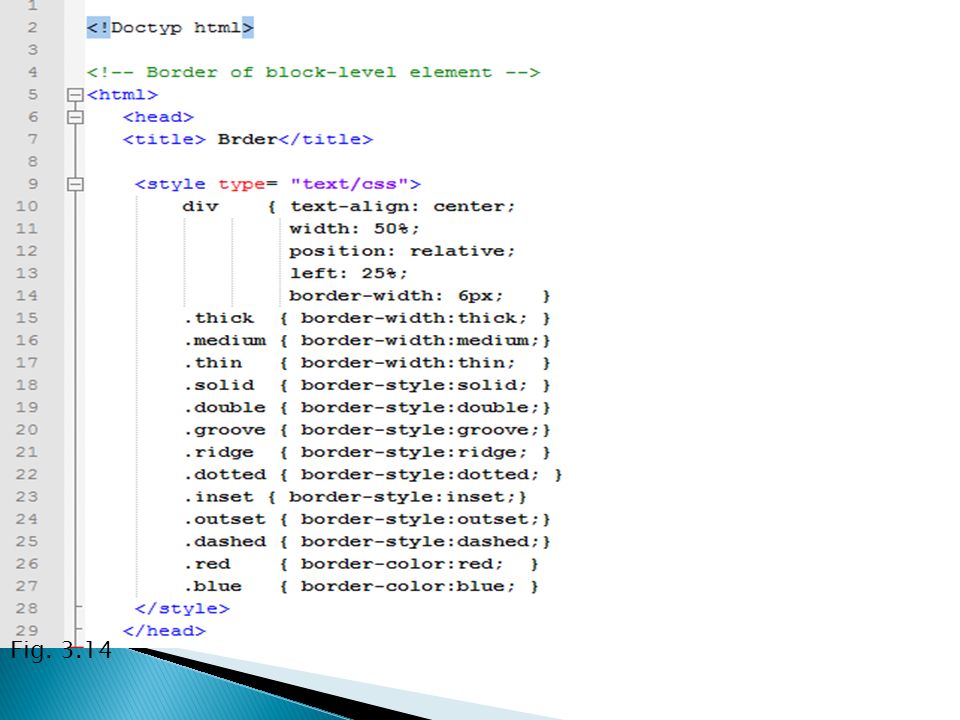Click the width: 50% declaration
This screenshot has height=720, width=960.
(x=354, y=229)
